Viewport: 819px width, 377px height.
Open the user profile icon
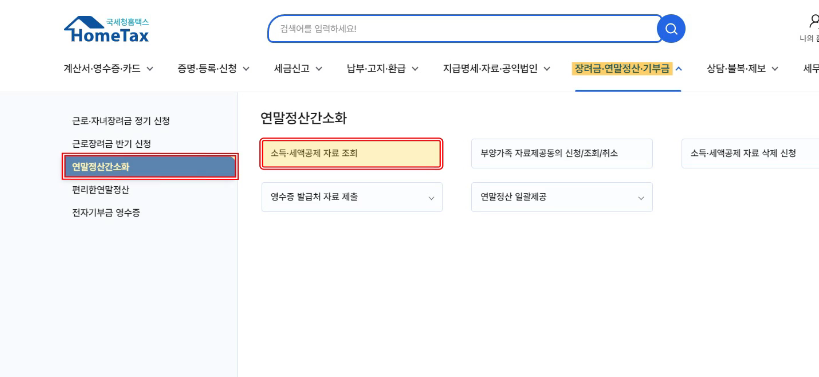pos(814,21)
